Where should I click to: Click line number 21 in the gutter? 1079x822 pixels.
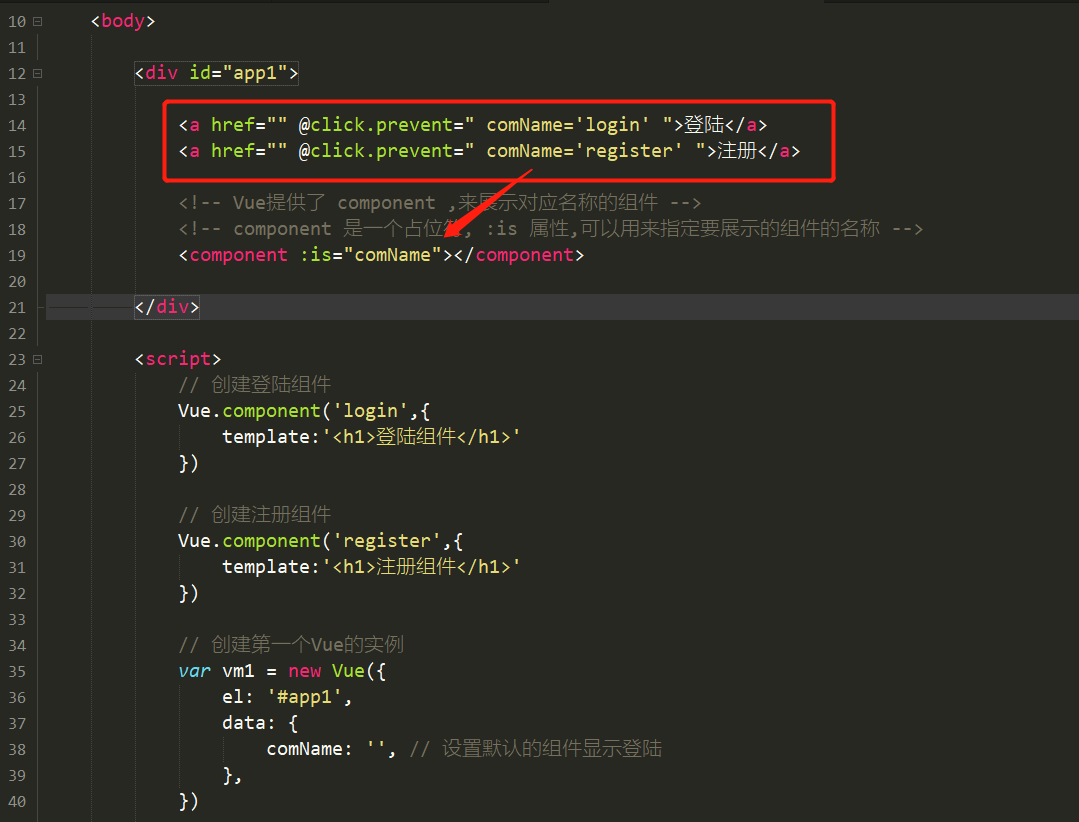(17, 307)
